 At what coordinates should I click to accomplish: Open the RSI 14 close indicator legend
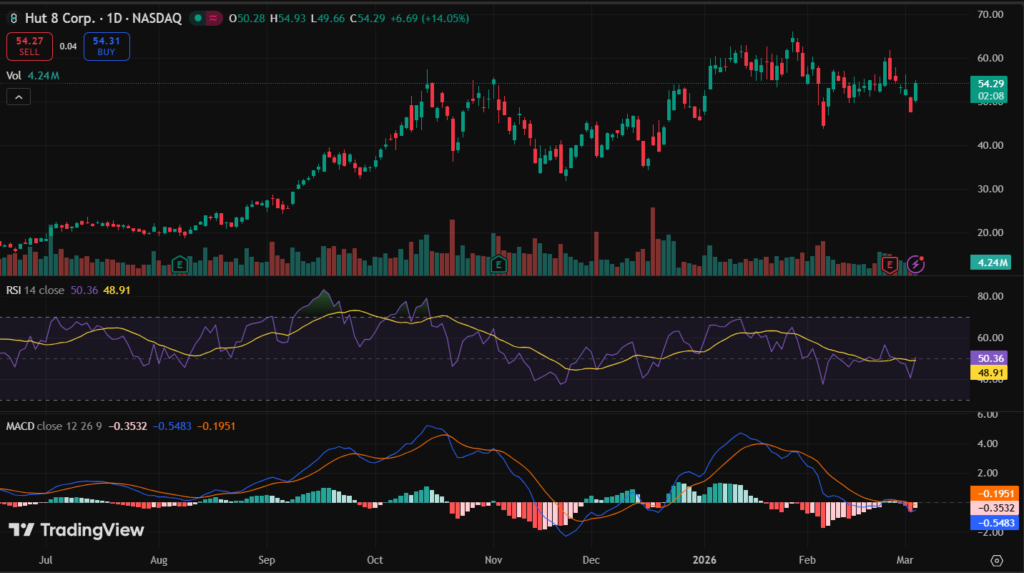(x=35, y=289)
